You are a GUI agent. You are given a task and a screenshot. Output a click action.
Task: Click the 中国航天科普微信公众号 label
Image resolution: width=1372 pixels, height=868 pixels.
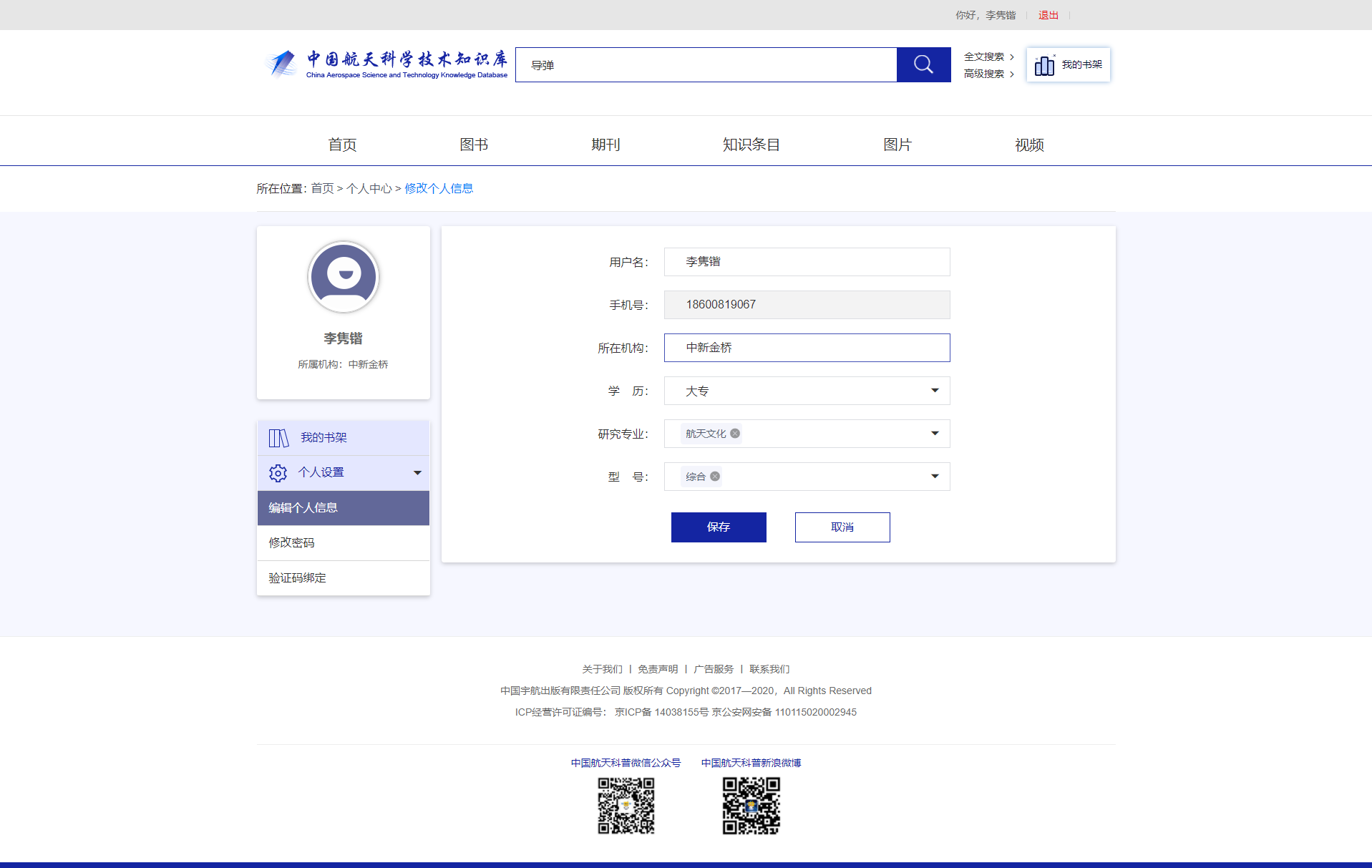626,763
